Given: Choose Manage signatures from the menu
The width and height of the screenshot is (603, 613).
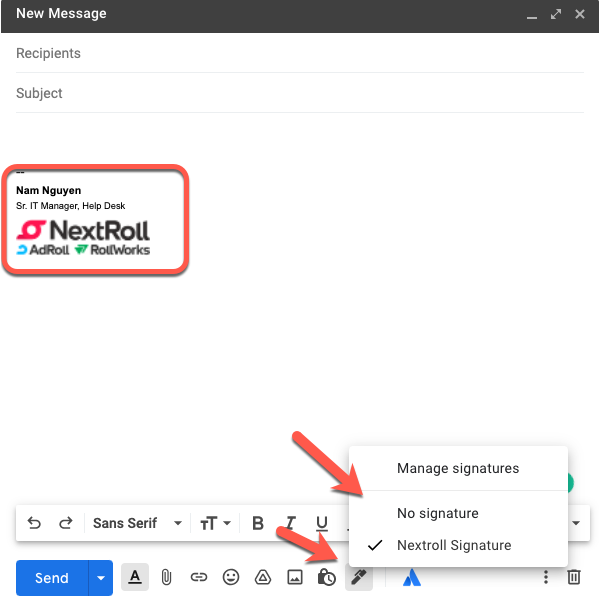Looking at the screenshot, I should click(458, 468).
